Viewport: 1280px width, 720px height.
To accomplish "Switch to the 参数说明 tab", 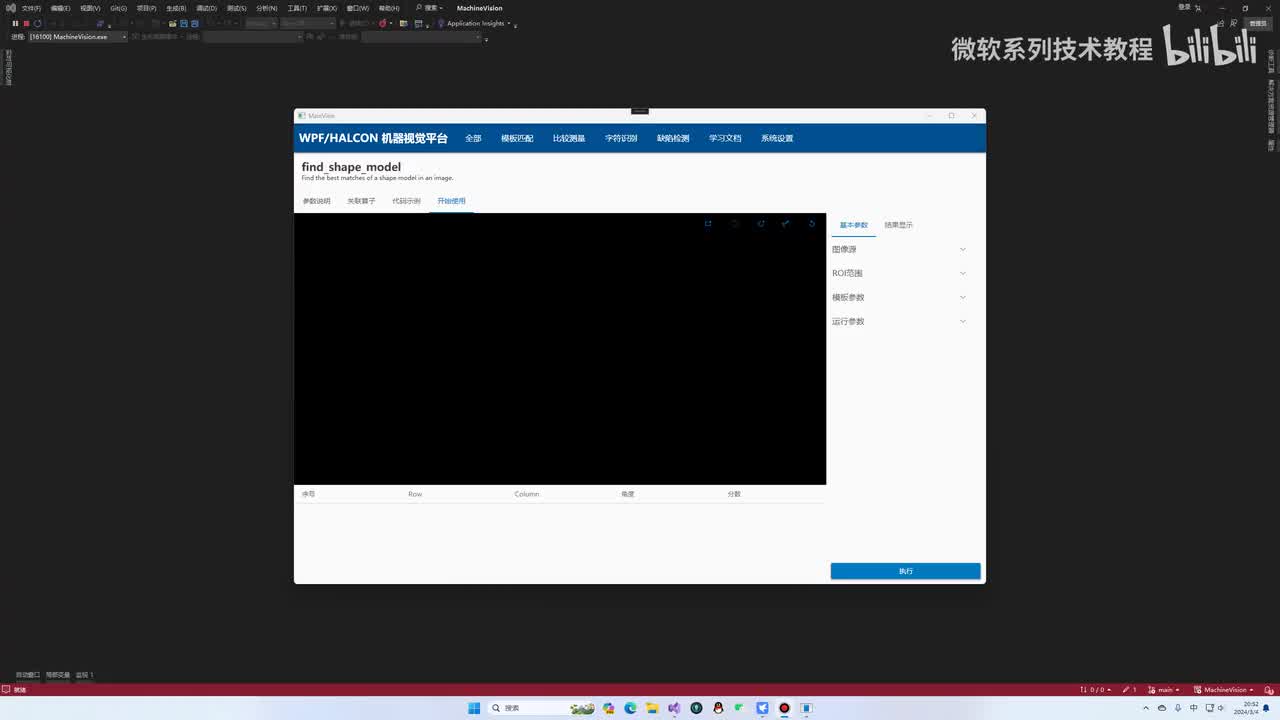I will (316, 201).
